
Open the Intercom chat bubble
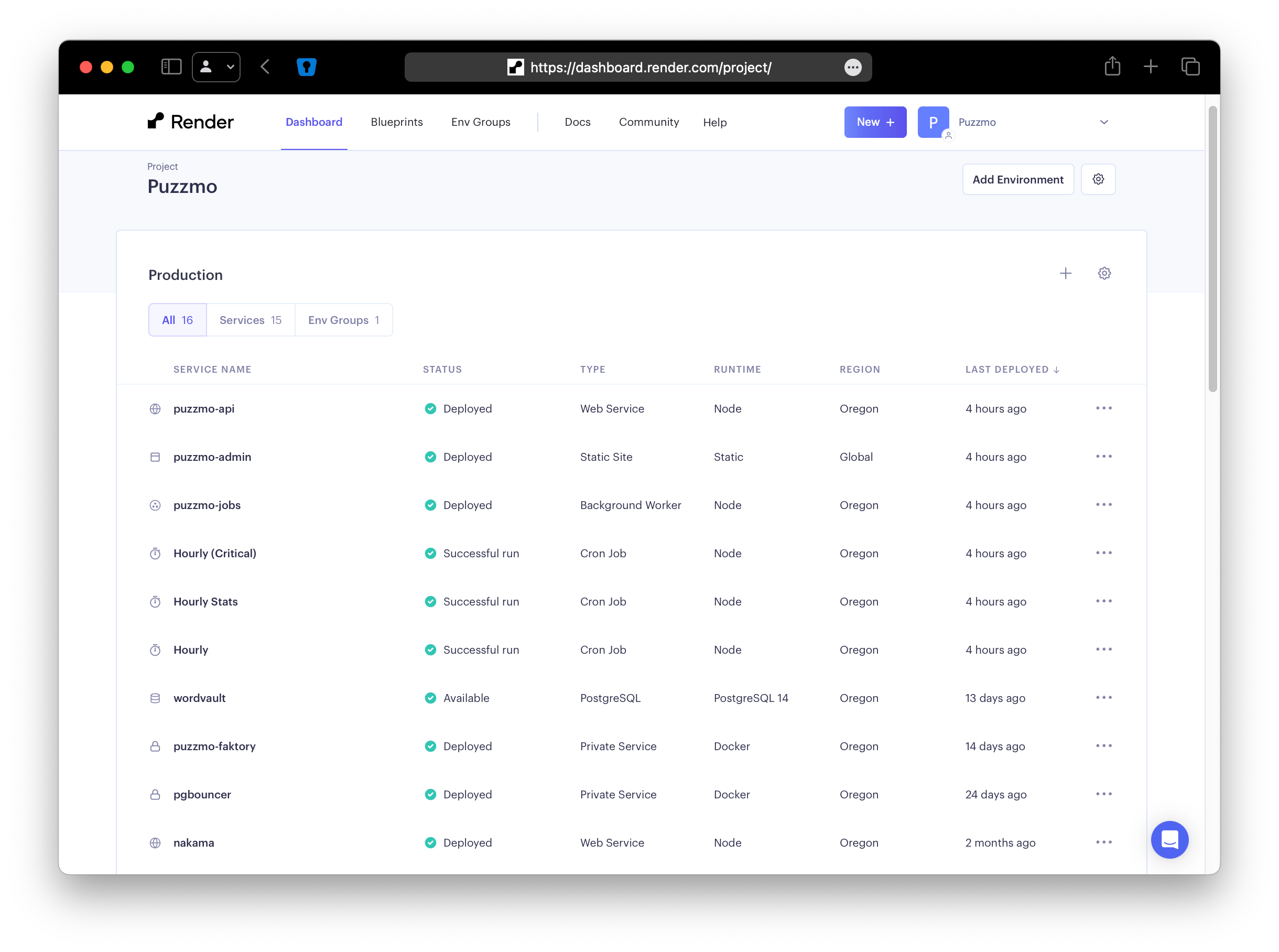[1169, 840]
